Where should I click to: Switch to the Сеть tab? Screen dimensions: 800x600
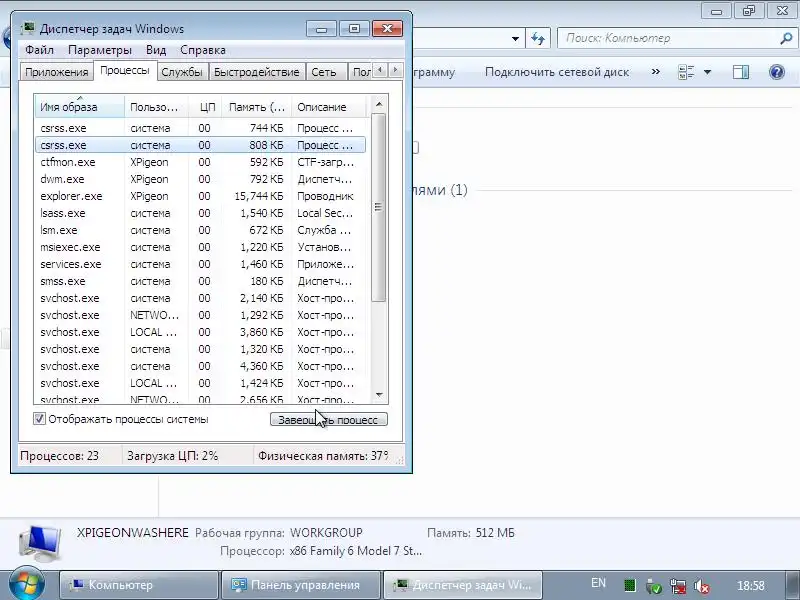(x=324, y=72)
